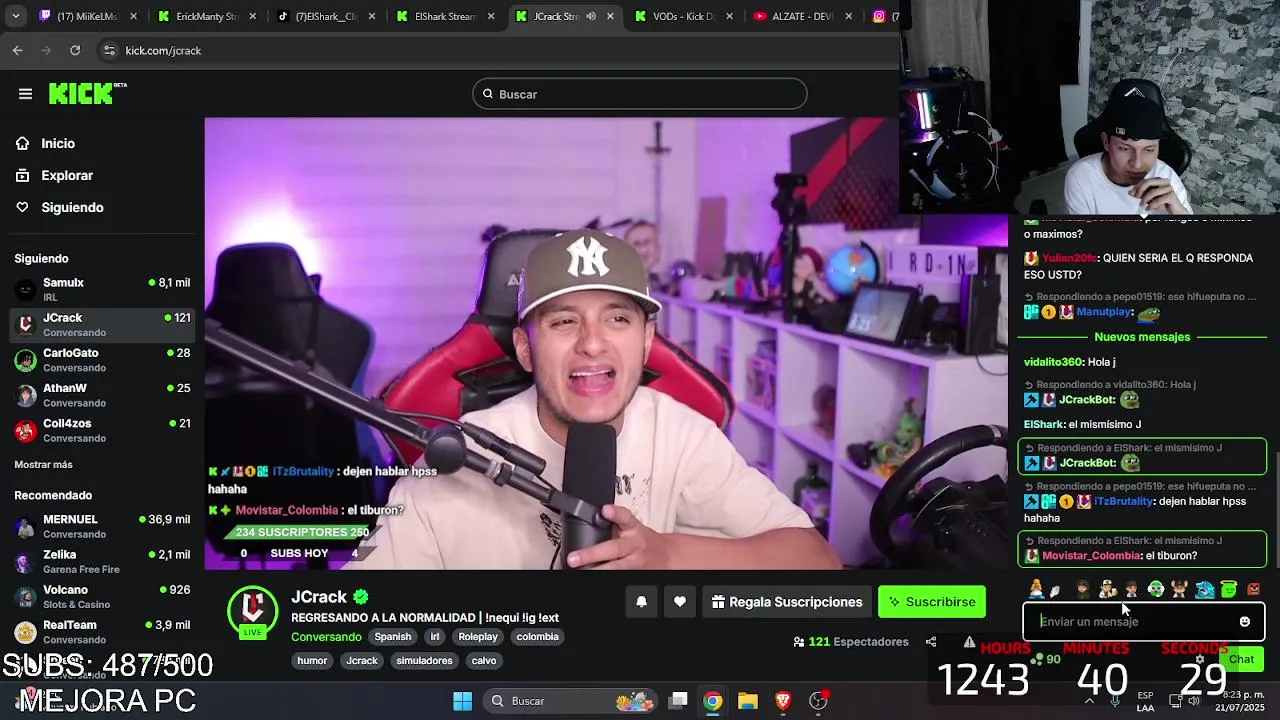Switch to the ElShark_Clips TikTok tab
Viewport: 1280px width, 720px height.
tap(325, 16)
